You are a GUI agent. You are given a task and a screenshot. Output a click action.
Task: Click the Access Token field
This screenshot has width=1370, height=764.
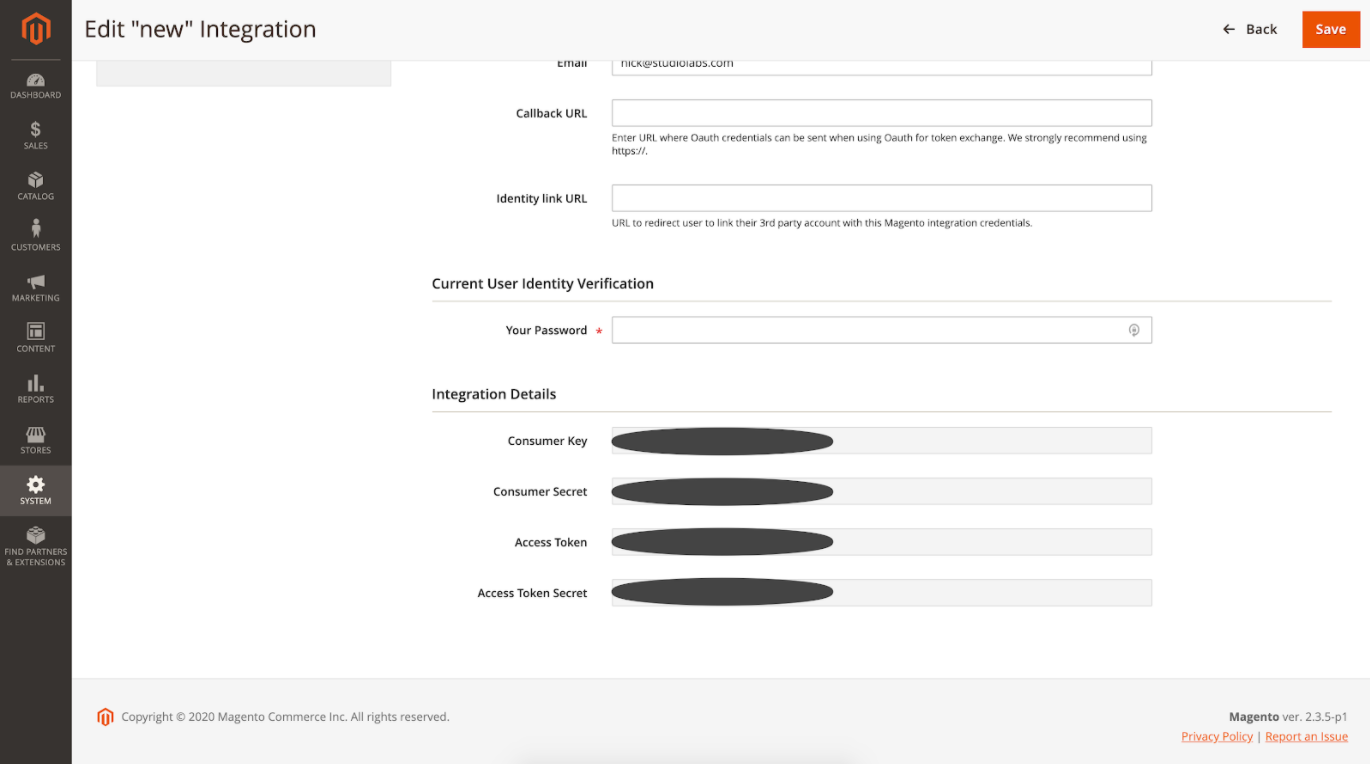pyautogui.click(x=882, y=542)
